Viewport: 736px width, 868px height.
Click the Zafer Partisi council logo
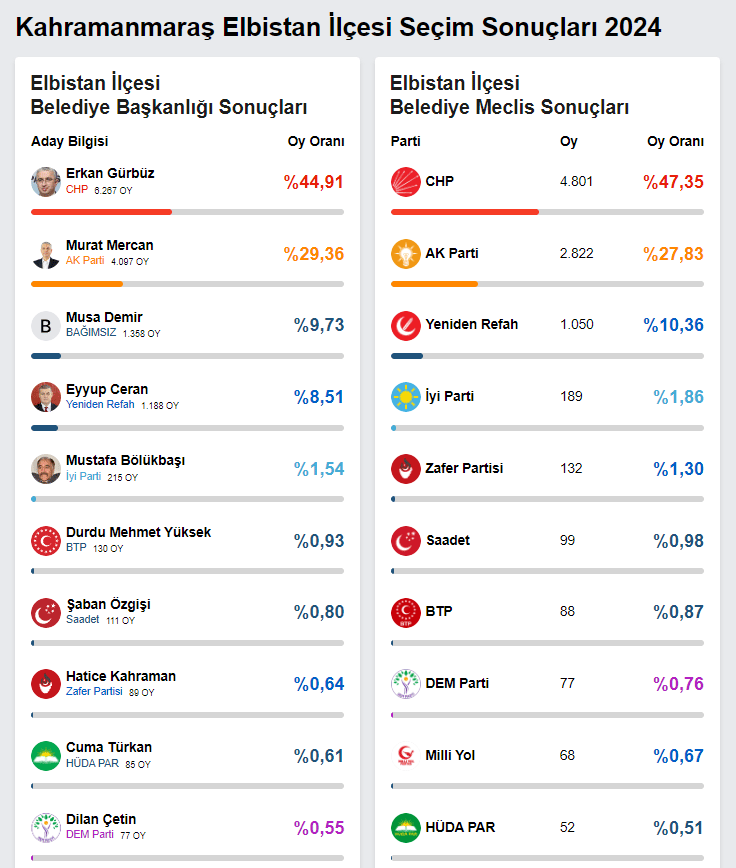coord(406,469)
